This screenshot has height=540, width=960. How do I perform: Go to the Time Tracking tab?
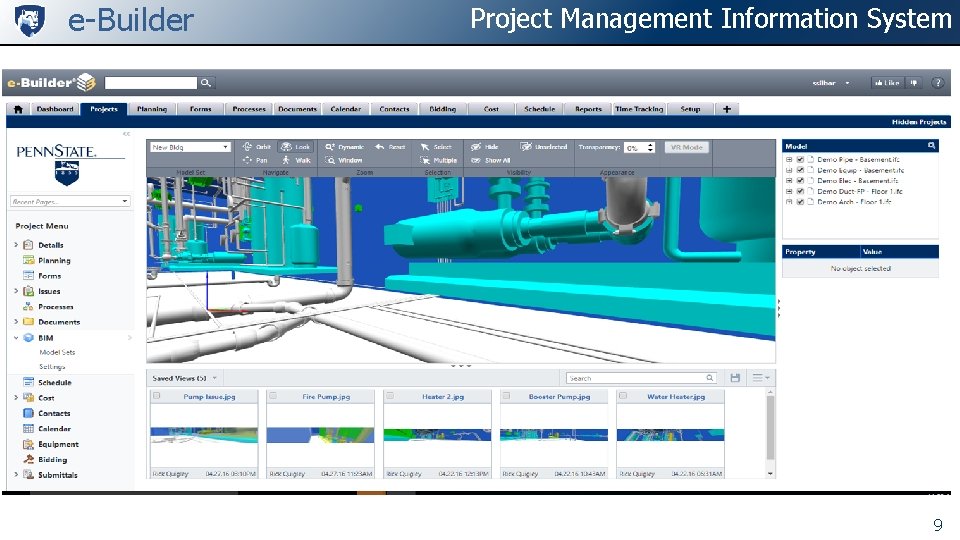tap(639, 109)
